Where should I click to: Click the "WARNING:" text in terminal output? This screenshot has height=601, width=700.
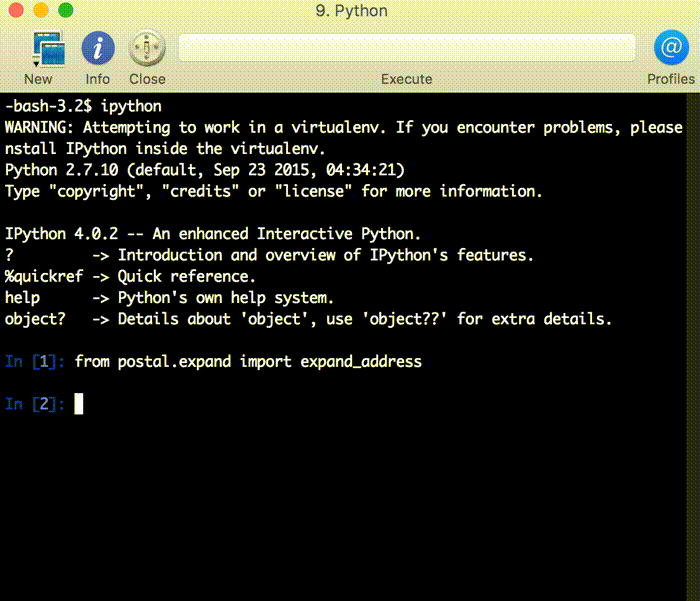40,128
